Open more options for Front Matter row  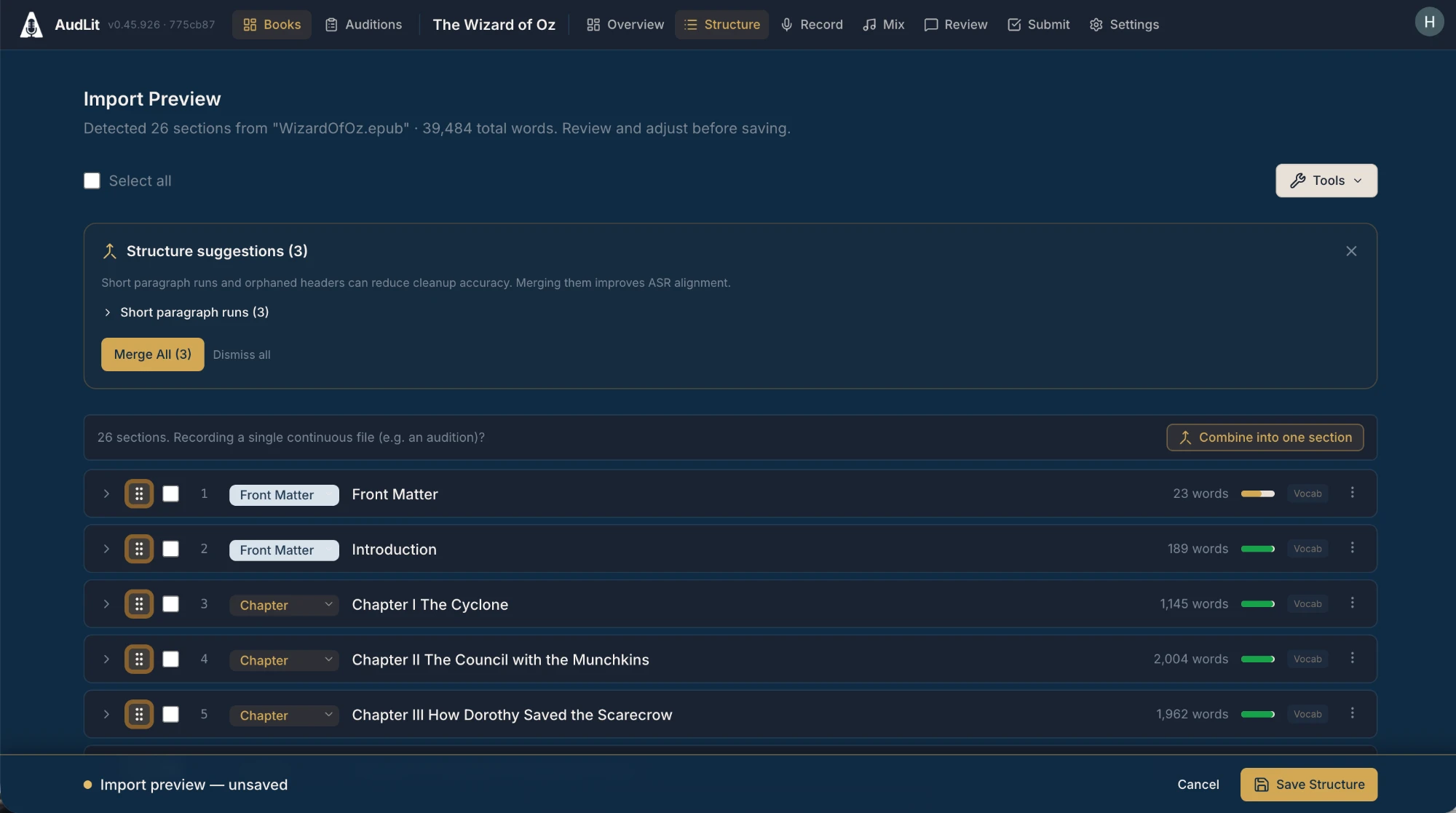tap(1352, 493)
